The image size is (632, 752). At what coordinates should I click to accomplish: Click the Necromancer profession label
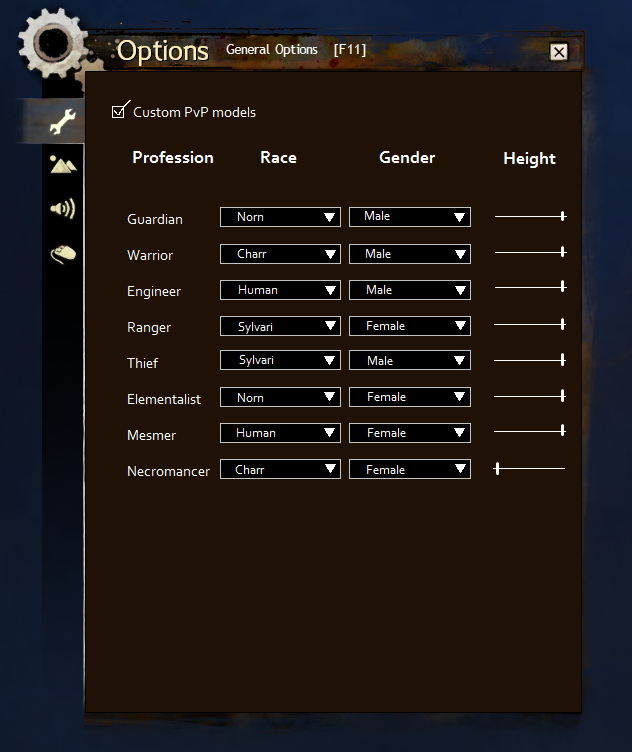pos(168,471)
